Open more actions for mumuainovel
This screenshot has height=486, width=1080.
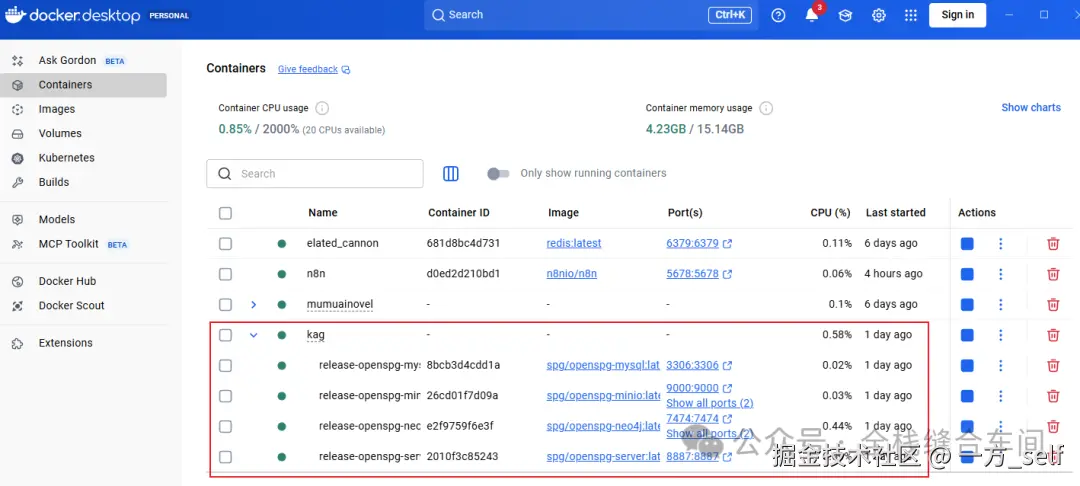pos(1001,304)
